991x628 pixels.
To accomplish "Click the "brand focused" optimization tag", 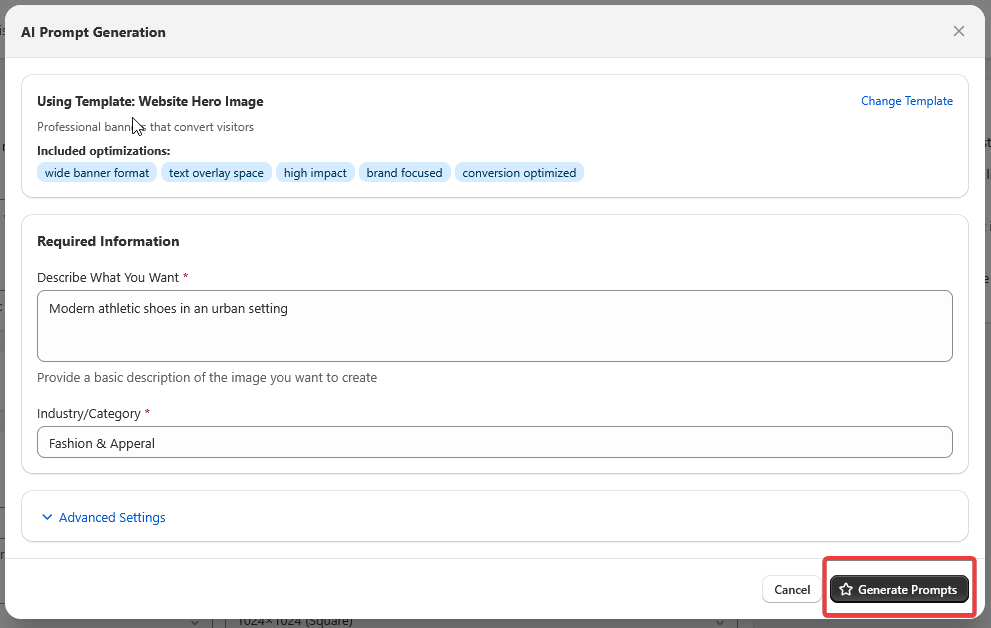I will coord(404,173).
